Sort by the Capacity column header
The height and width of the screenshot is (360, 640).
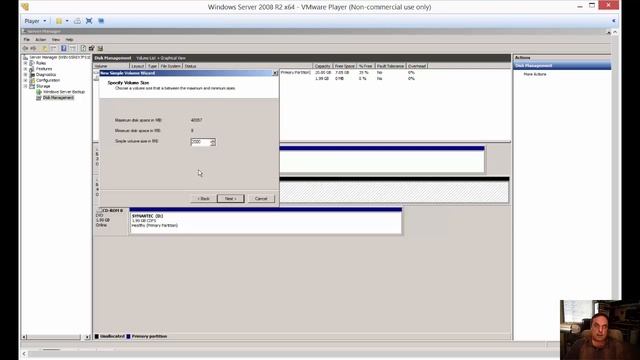[x=322, y=66]
